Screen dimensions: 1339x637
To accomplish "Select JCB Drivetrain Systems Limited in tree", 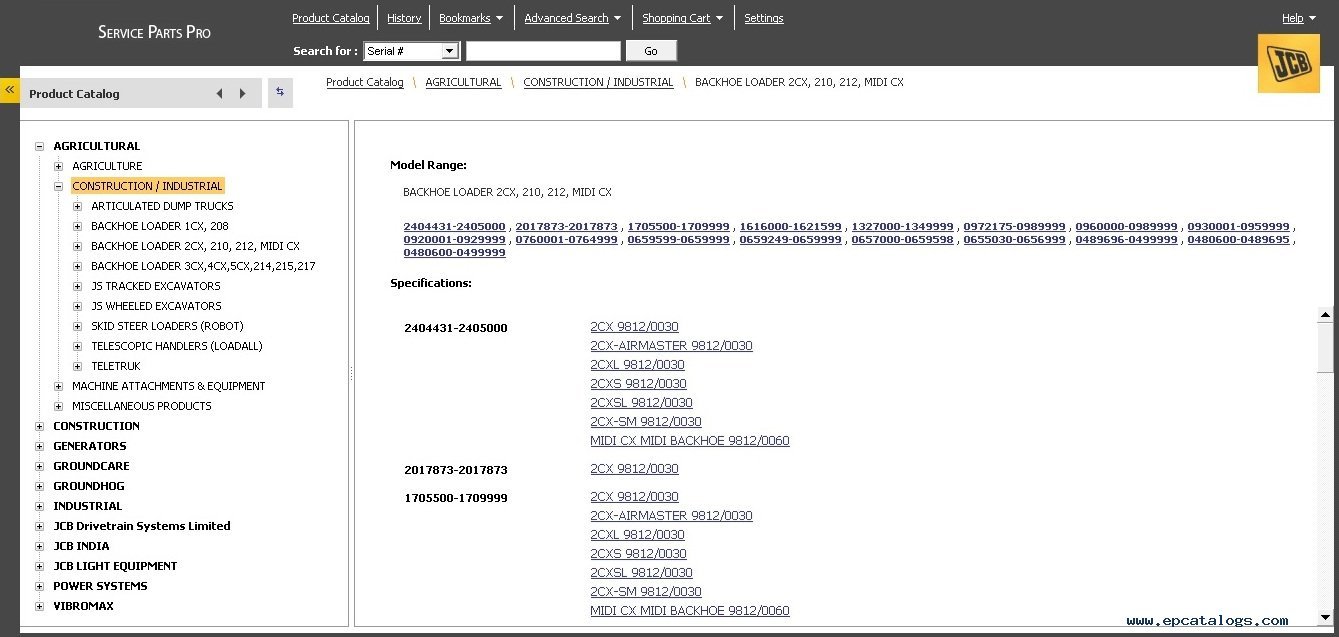I will click(x=142, y=526).
